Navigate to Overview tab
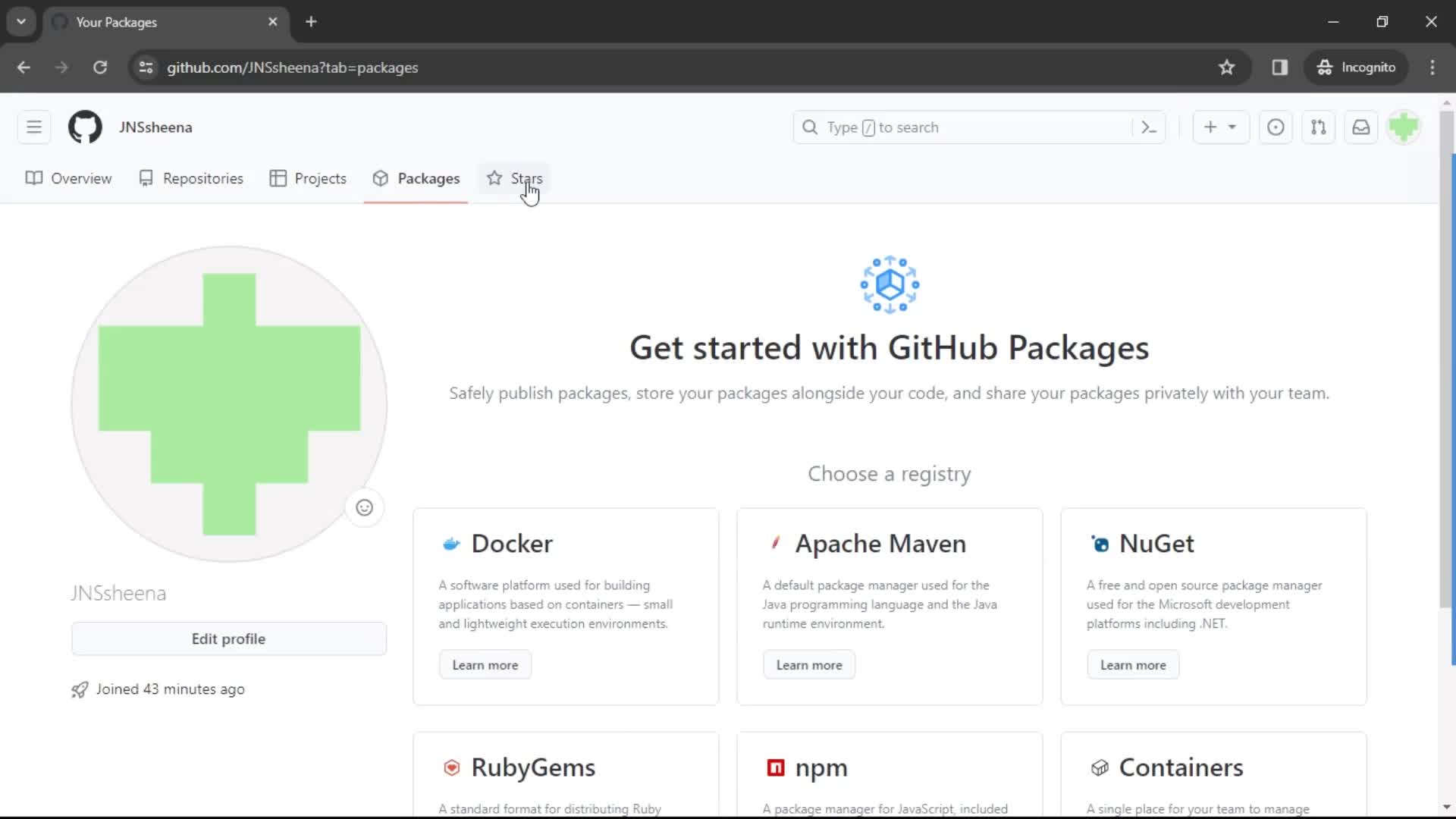 click(x=81, y=178)
